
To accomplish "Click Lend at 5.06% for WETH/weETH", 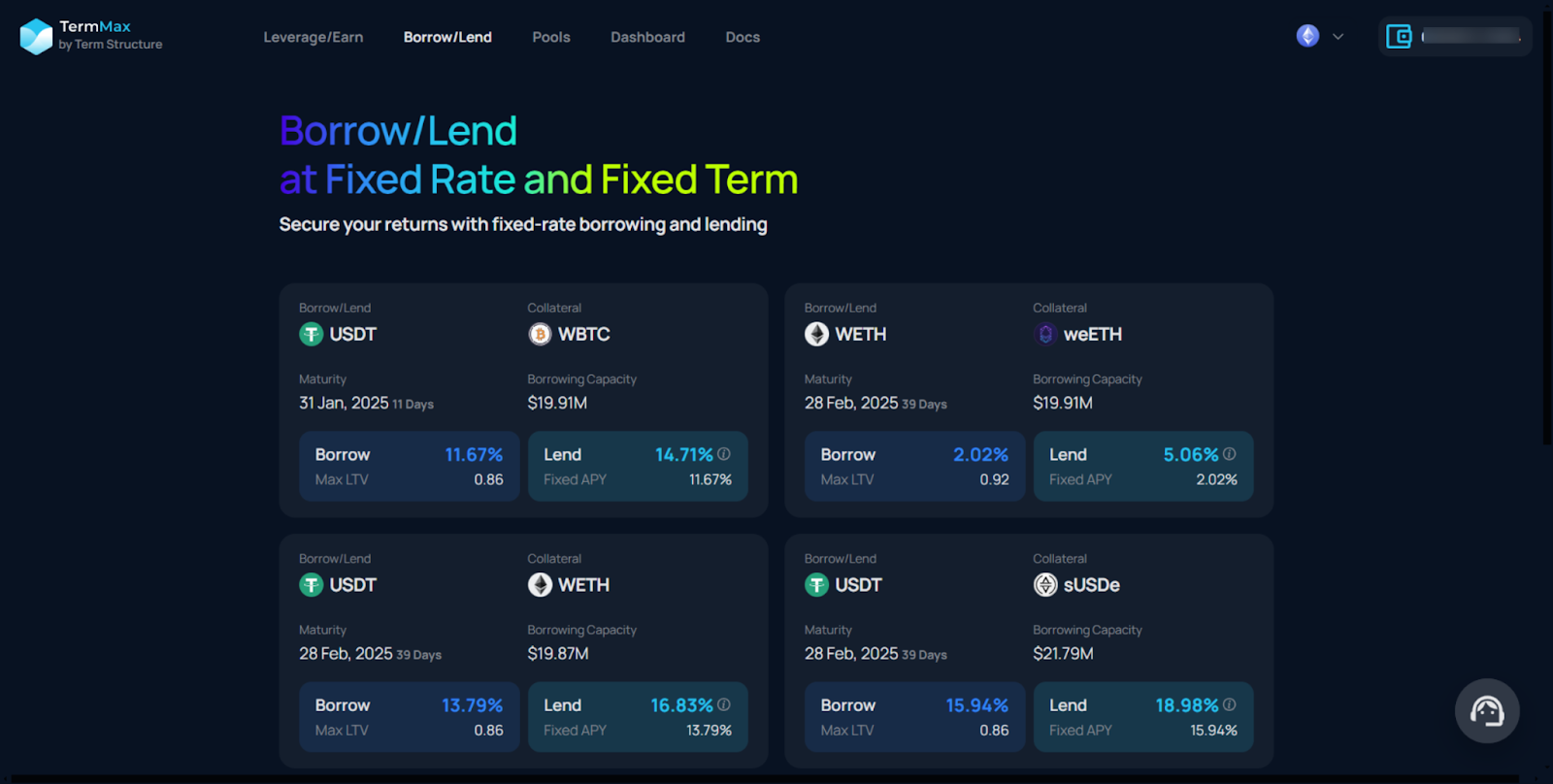I will [1143, 467].
